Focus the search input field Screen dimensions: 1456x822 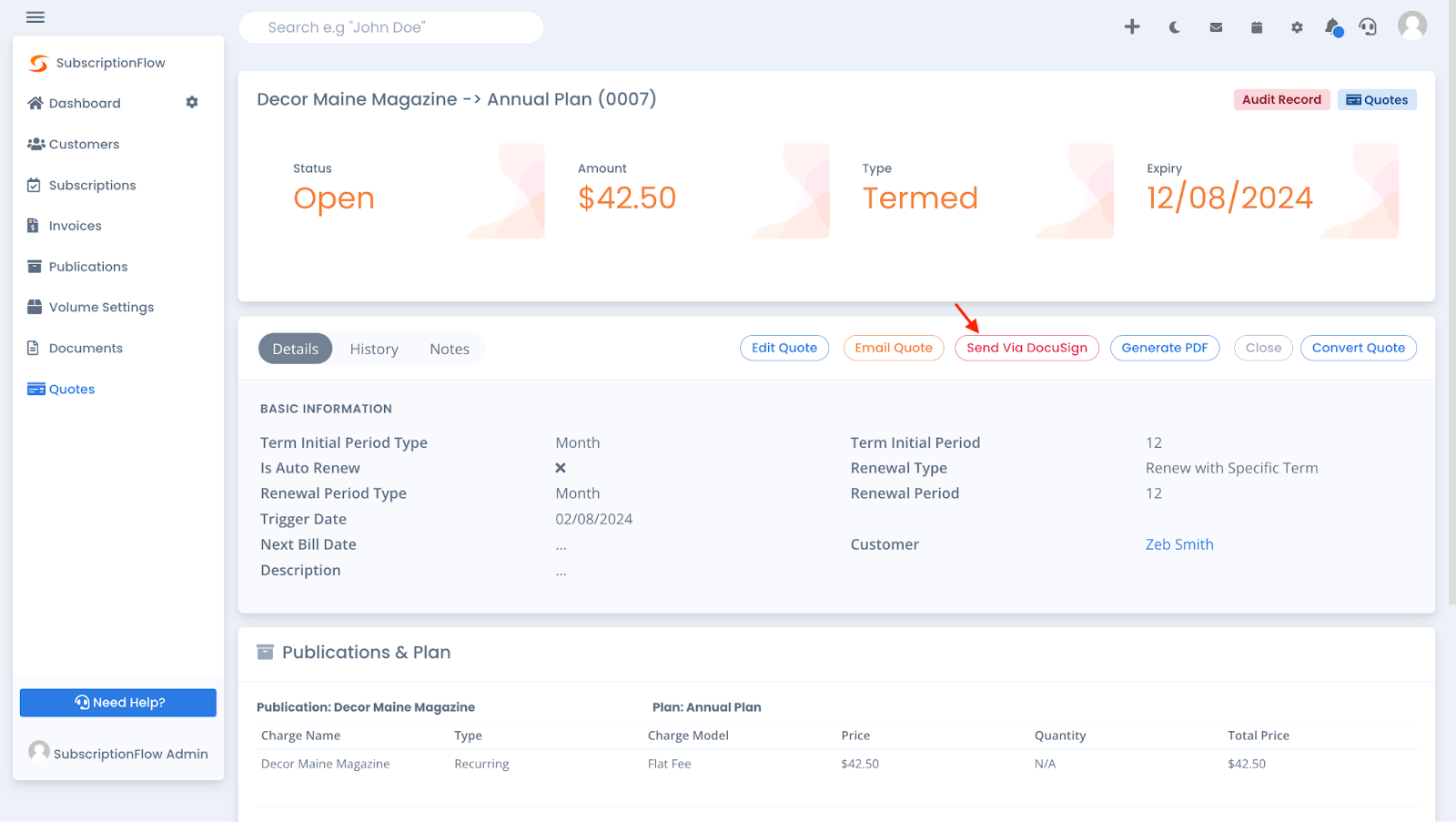tap(391, 27)
